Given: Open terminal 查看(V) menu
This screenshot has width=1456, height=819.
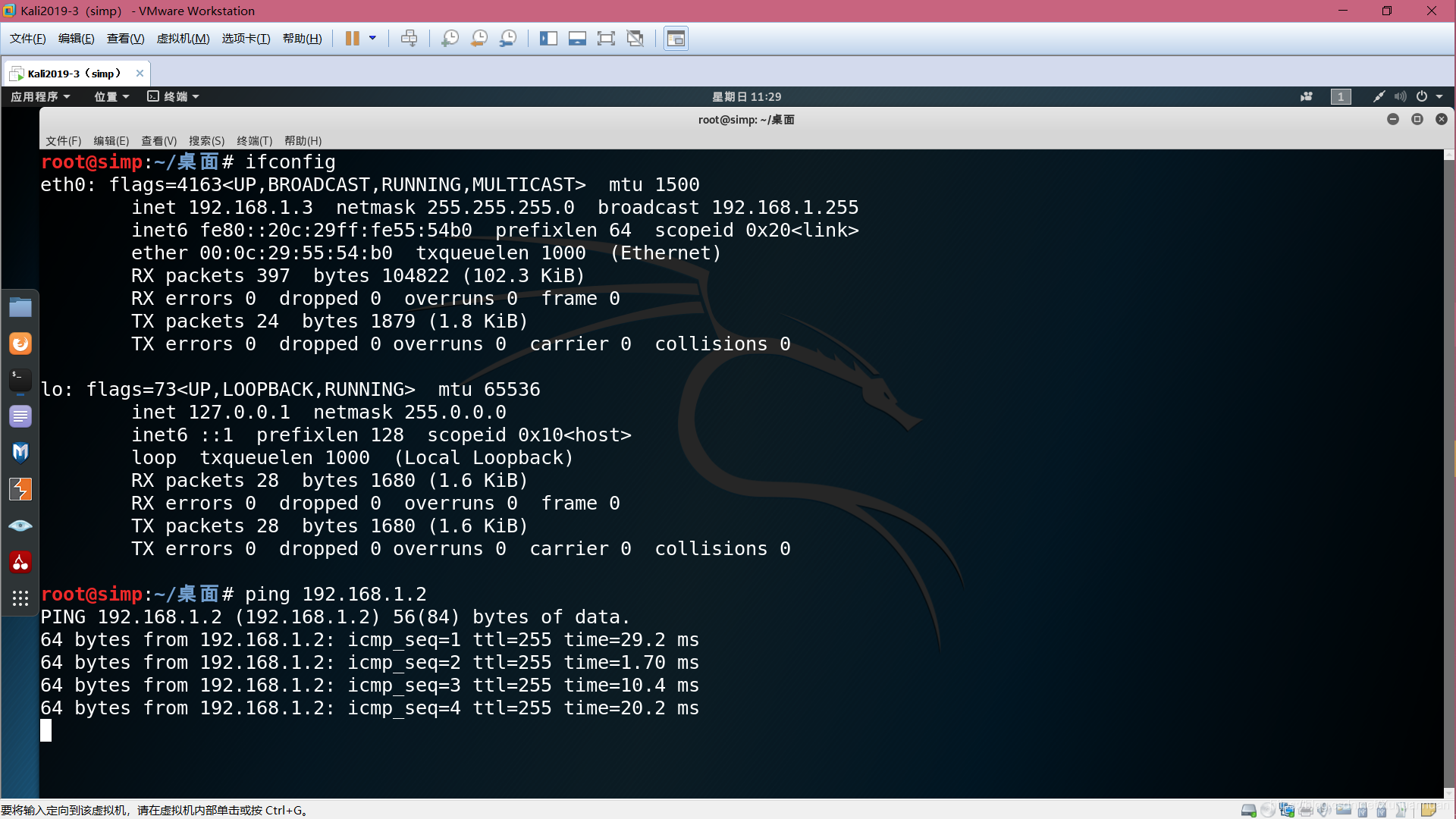Looking at the screenshot, I should [x=158, y=141].
